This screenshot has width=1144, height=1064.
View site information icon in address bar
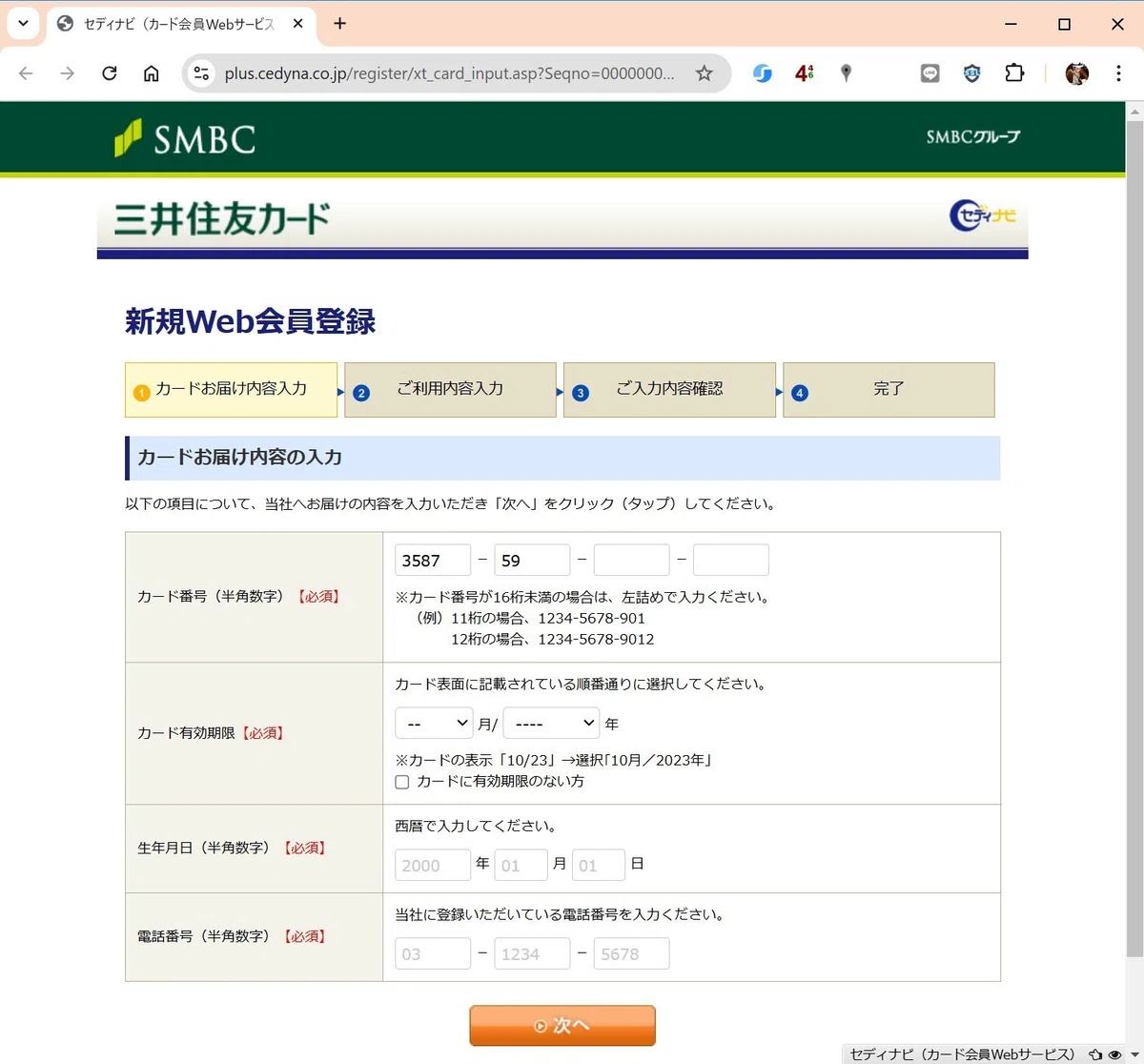pyautogui.click(x=200, y=73)
